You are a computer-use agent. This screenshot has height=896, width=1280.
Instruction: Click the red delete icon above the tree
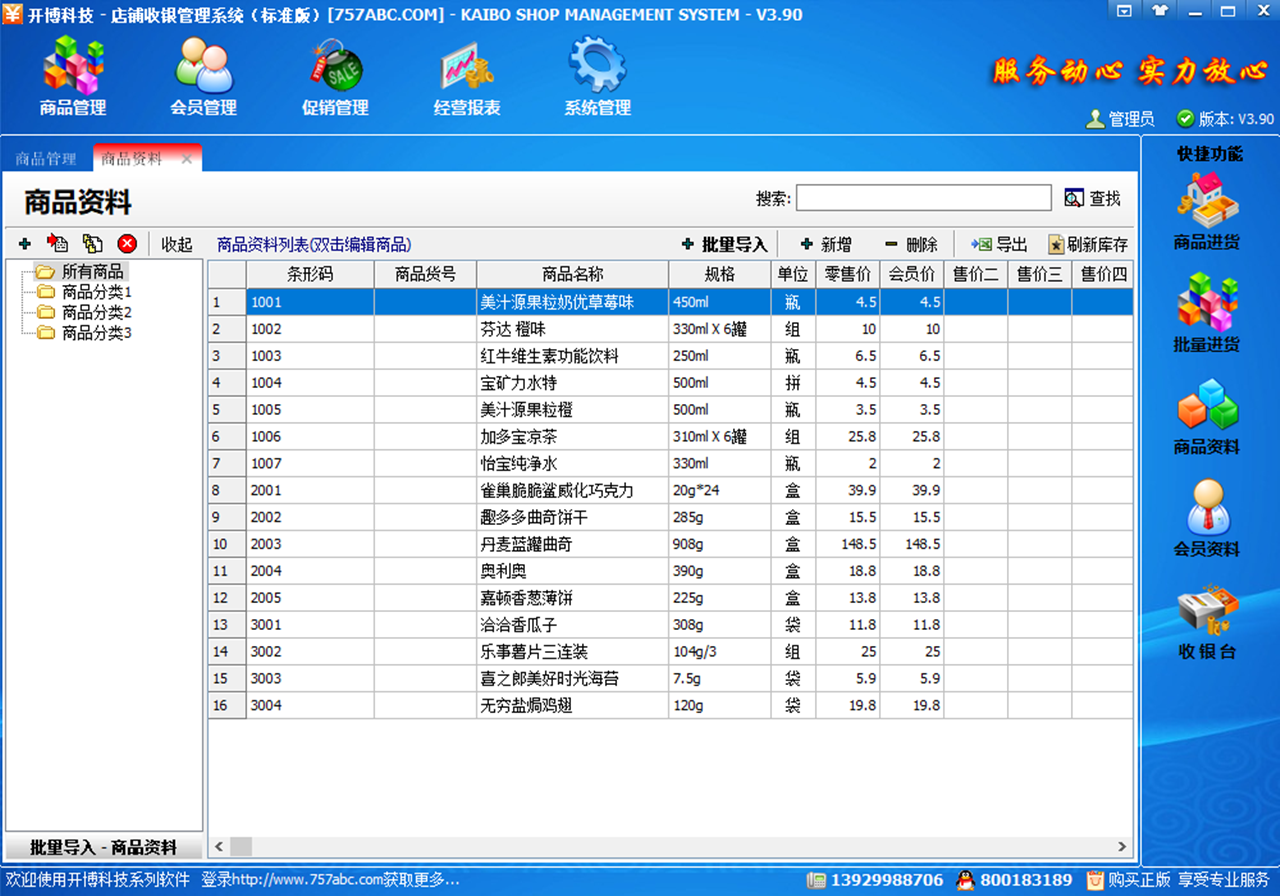point(127,243)
